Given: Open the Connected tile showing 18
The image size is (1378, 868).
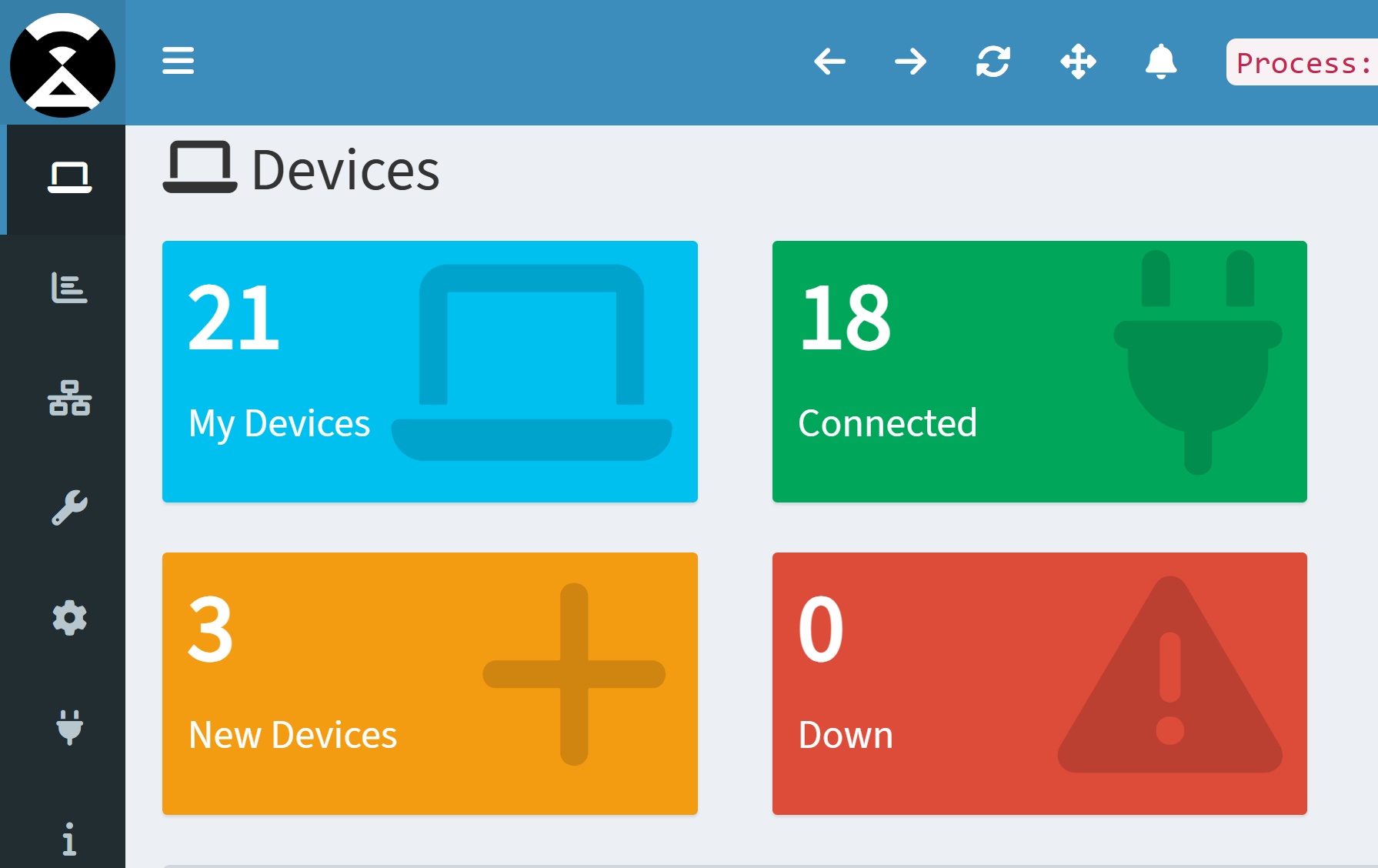Looking at the screenshot, I should point(1039,372).
